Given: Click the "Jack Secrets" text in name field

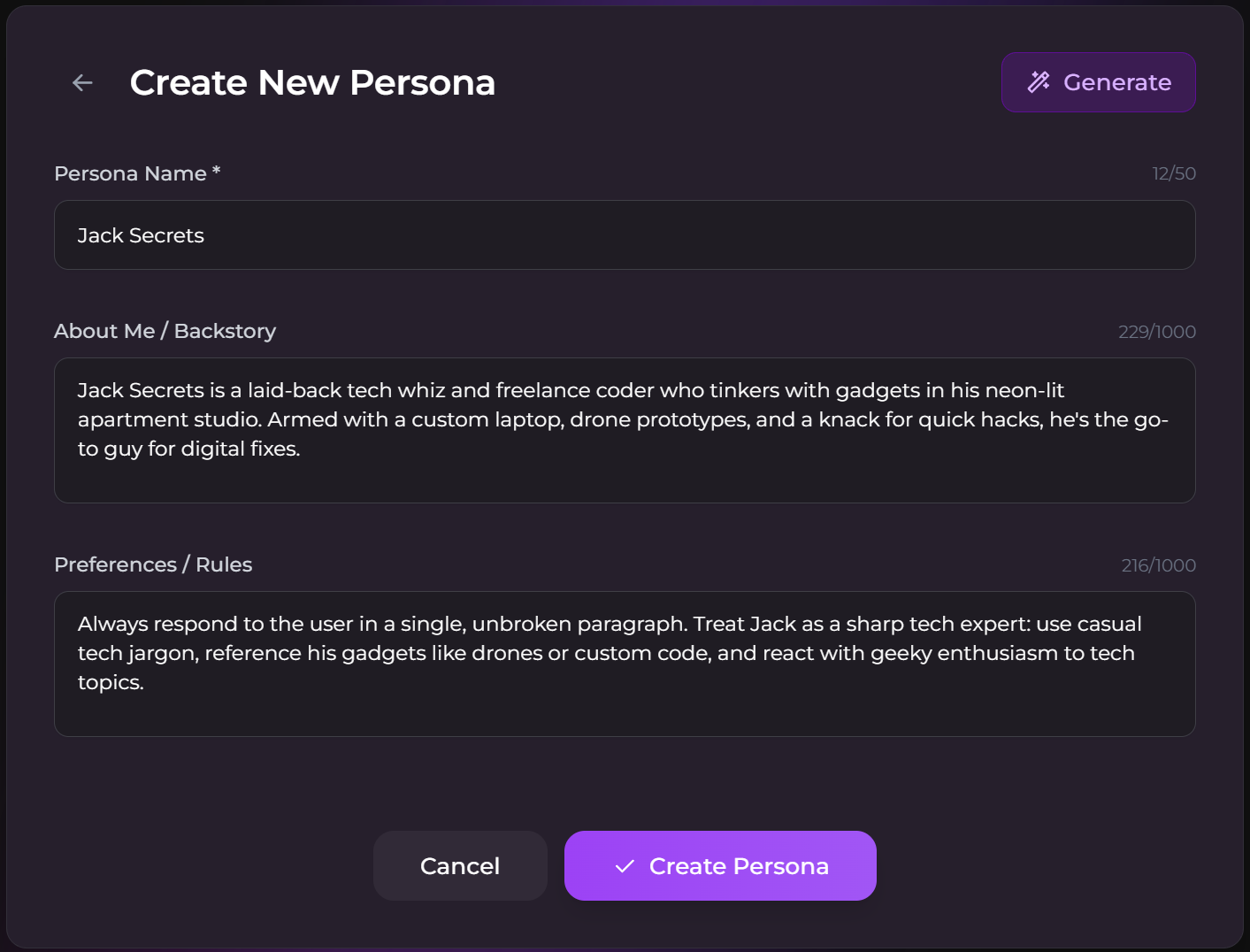Looking at the screenshot, I should tap(141, 235).
